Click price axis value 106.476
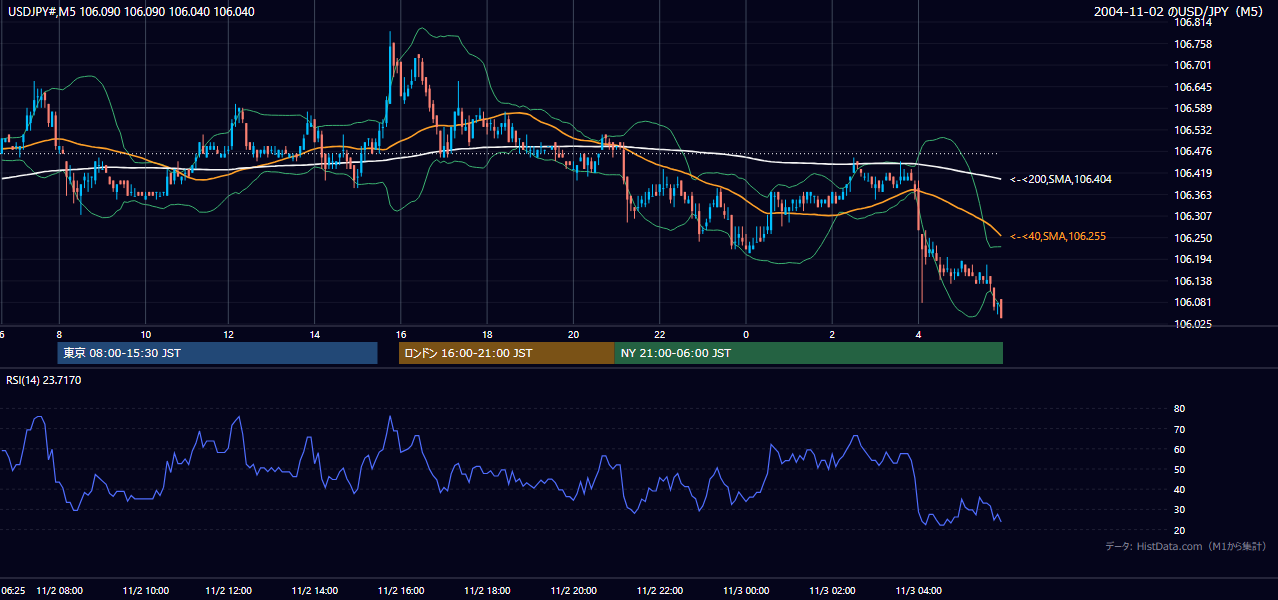Screen dimensions: 1278x600 pos(1193,151)
